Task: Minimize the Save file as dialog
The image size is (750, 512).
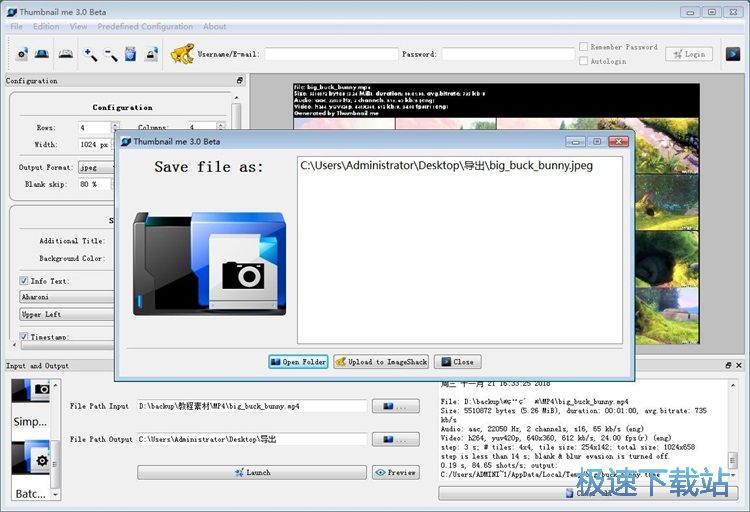Action: [575, 142]
